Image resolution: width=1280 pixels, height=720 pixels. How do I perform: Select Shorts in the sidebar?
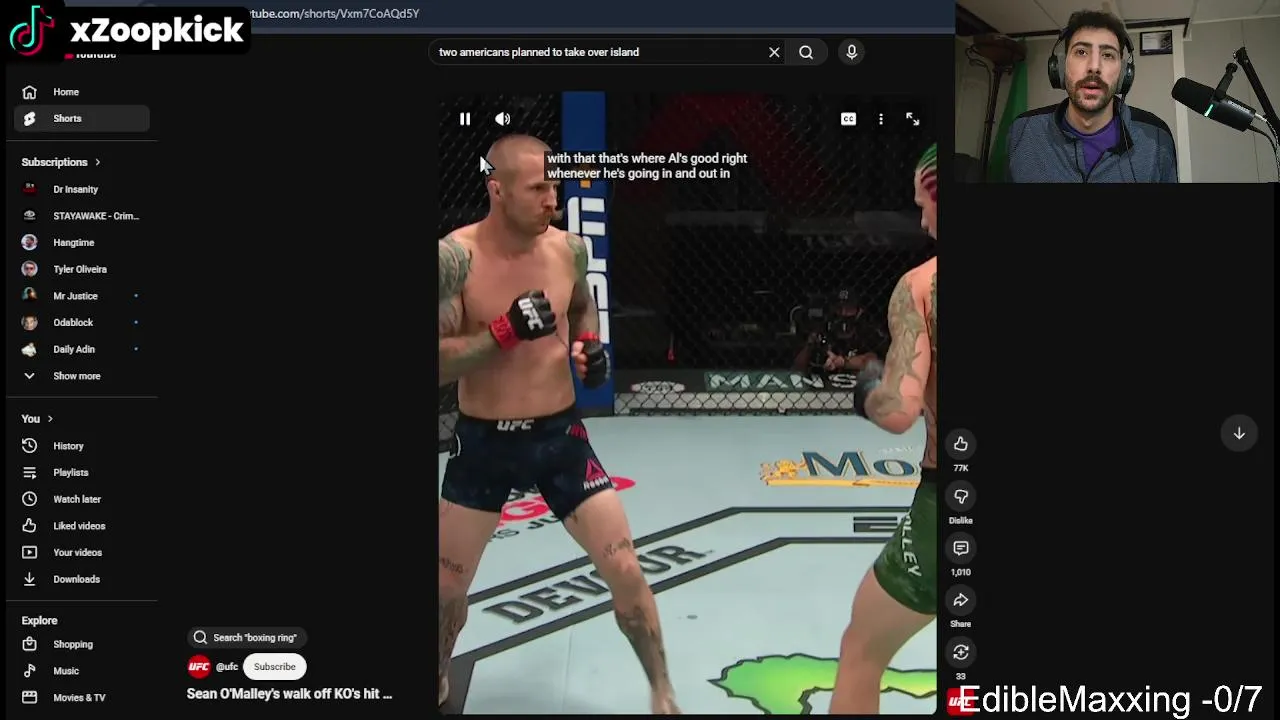pyautogui.click(x=82, y=118)
